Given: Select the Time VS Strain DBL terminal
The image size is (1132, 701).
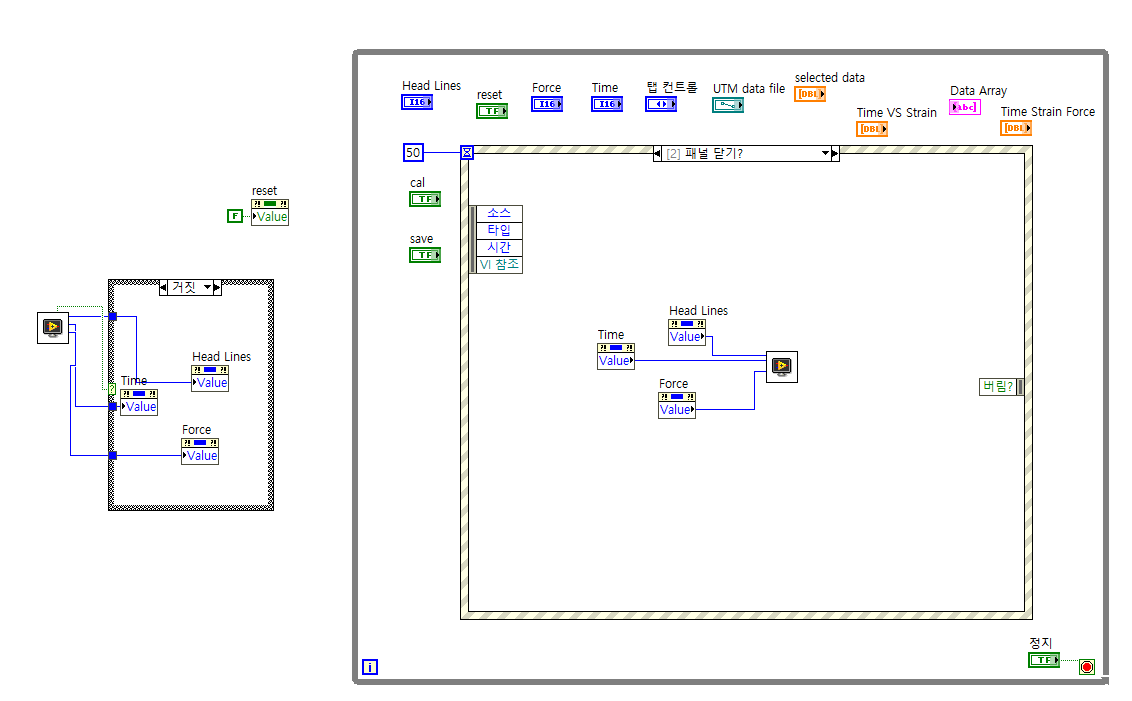Looking at the screenshot, I should pos(871,128).
